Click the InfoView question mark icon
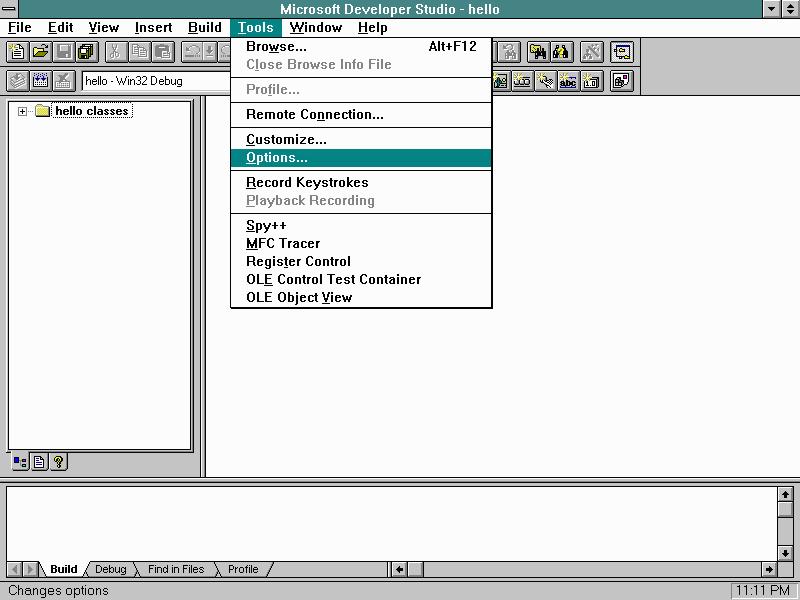This screenshot has width=800, height=600. click(58, 461)
